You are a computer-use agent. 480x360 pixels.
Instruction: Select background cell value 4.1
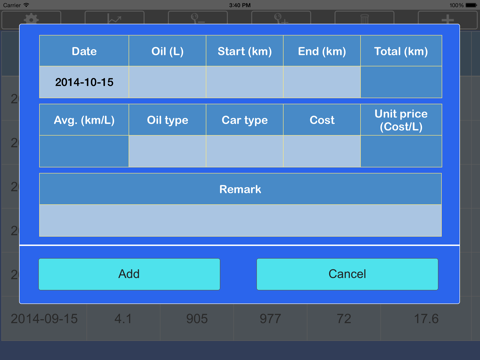[x=123, y=319]
